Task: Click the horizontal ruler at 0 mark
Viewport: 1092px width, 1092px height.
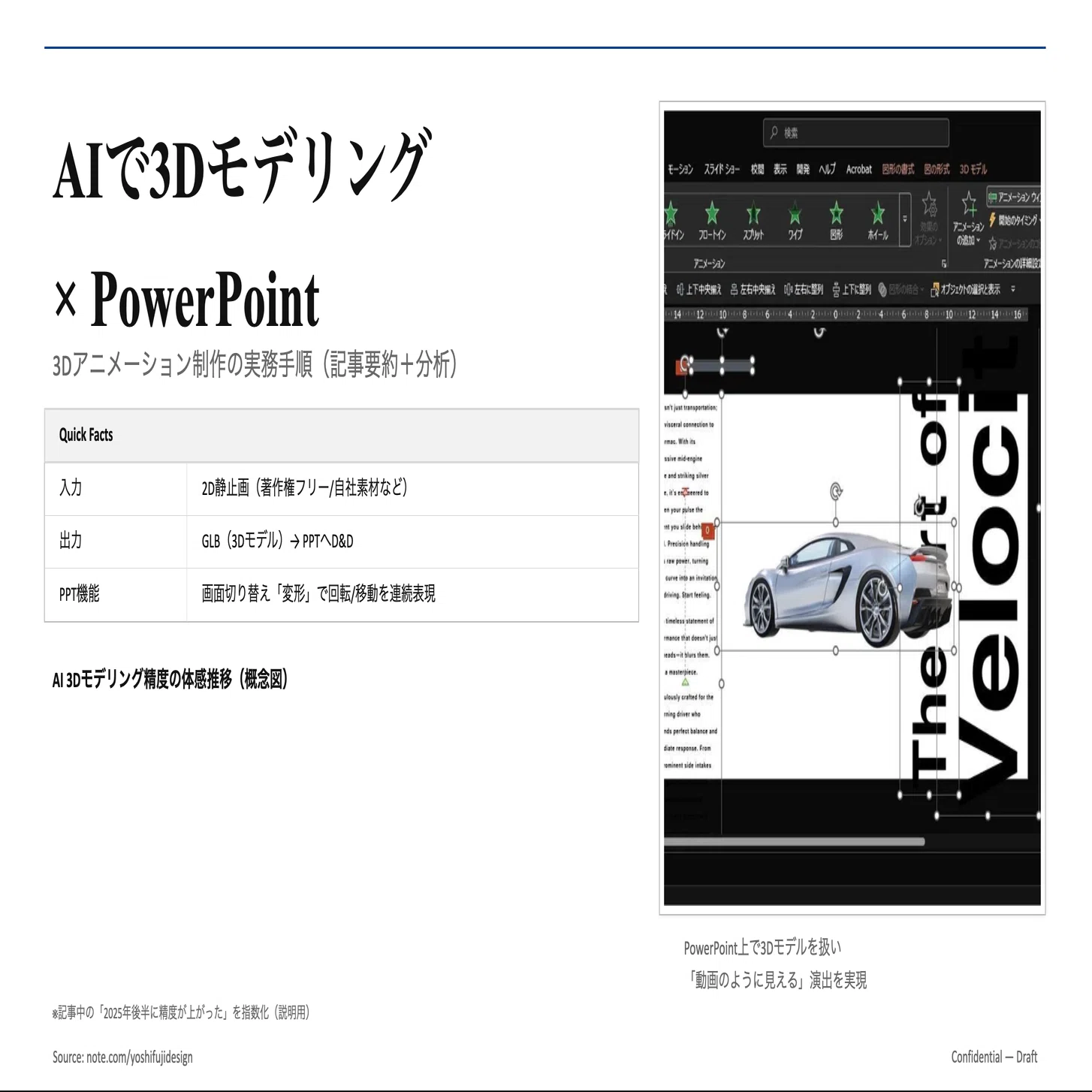Action: [x=835, y=314]
